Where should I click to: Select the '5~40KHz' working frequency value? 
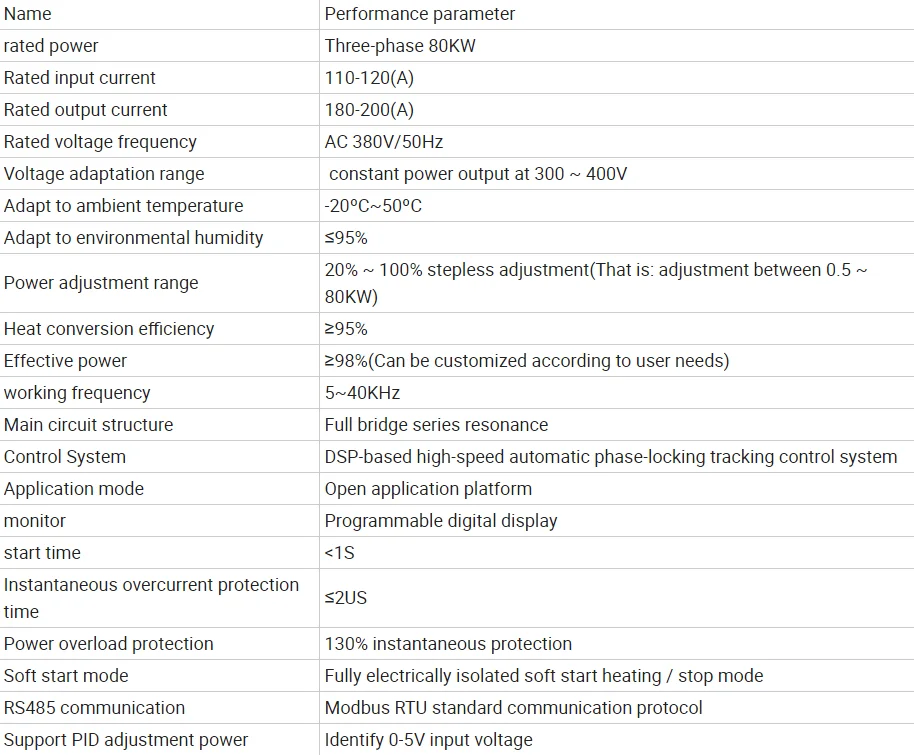pyautogui.click(x=362, y=393)
